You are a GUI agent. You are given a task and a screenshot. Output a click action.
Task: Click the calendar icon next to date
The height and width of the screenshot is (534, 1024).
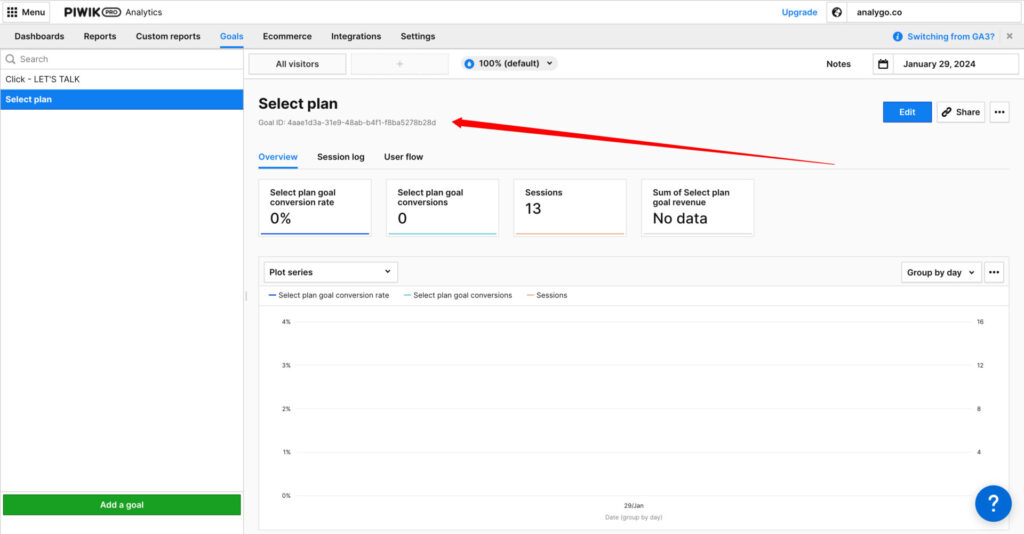pos(882,64)
